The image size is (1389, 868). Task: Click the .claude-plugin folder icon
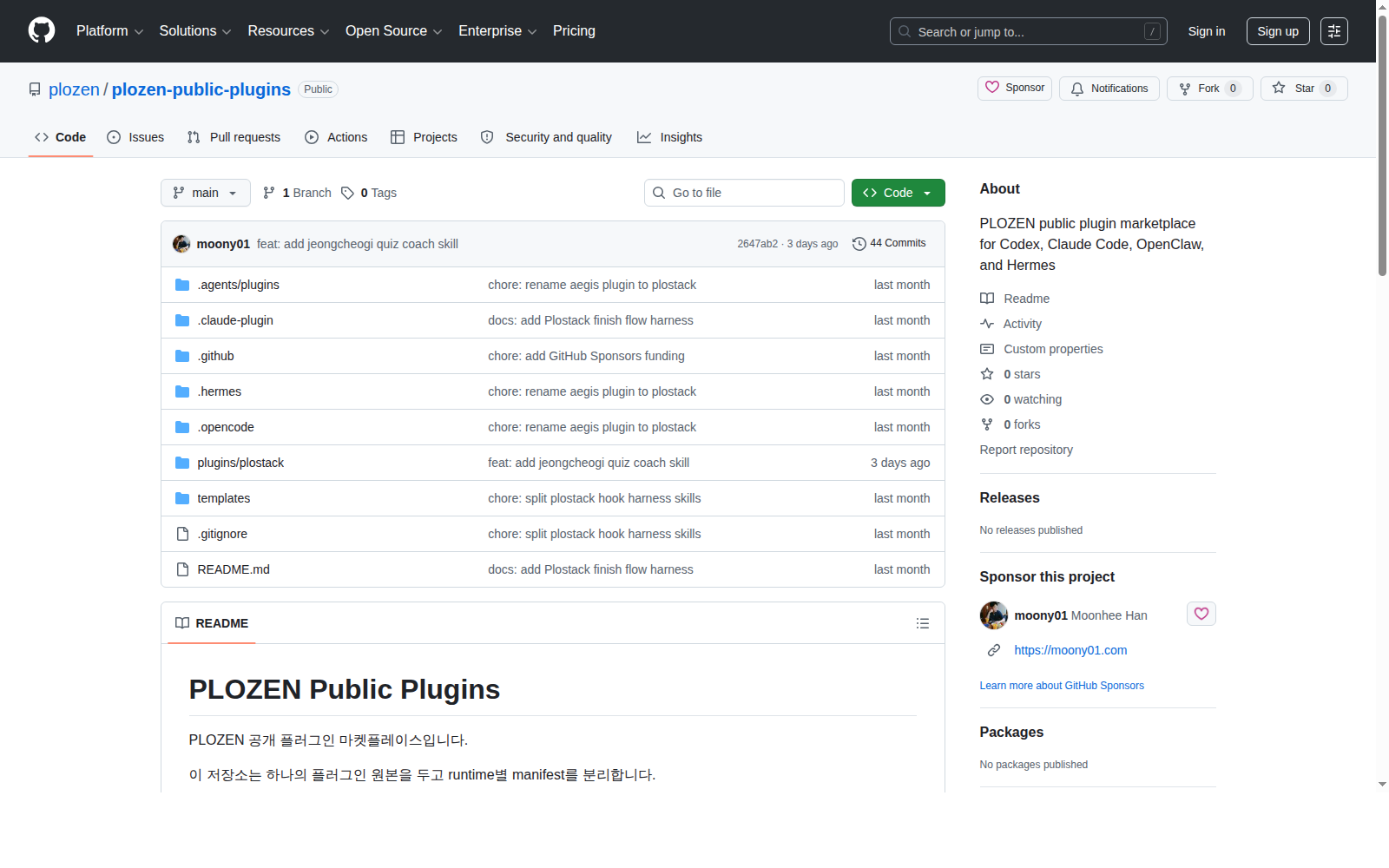click(182, 320)
